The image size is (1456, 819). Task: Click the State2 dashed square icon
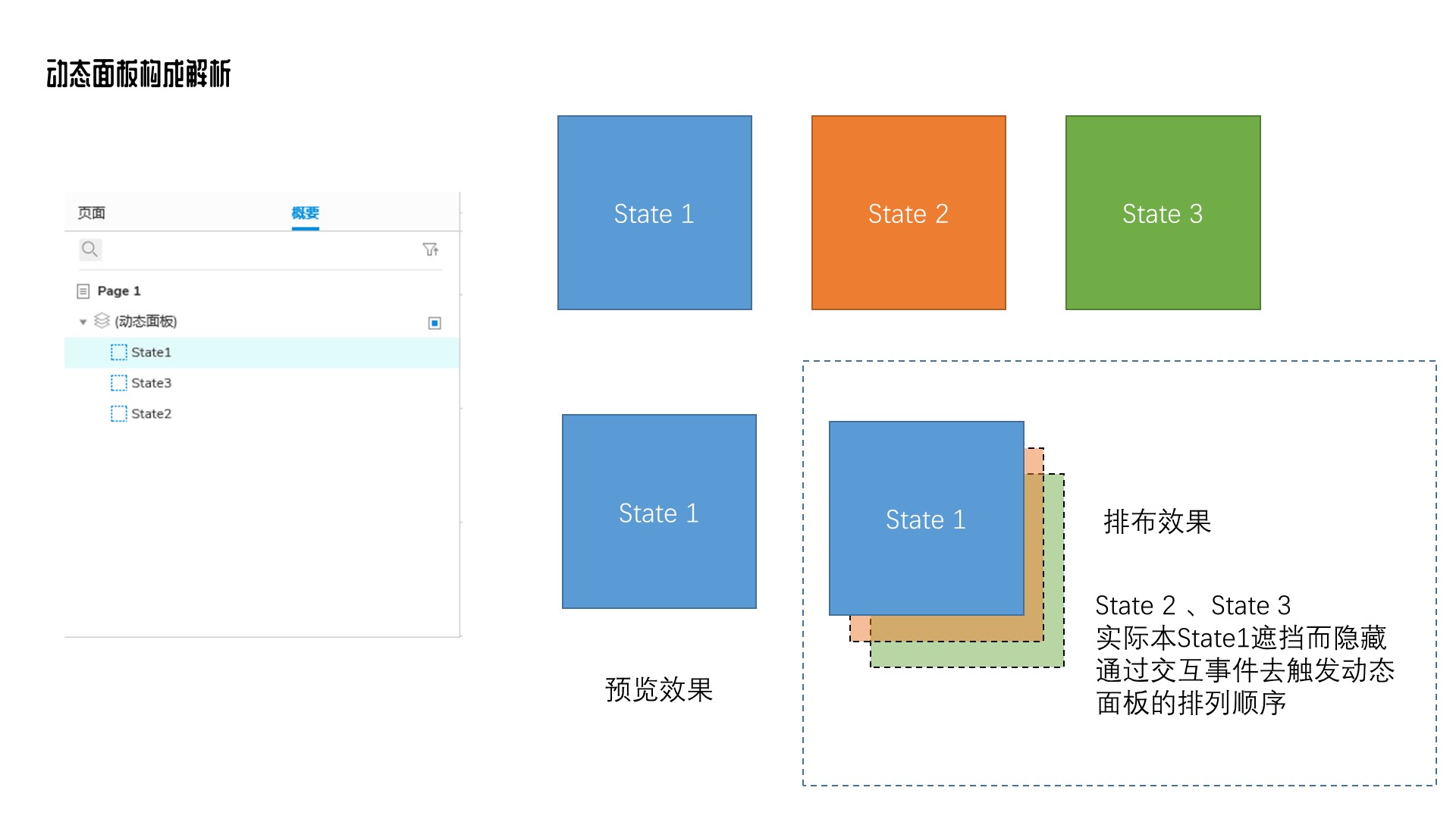point(119,413)
